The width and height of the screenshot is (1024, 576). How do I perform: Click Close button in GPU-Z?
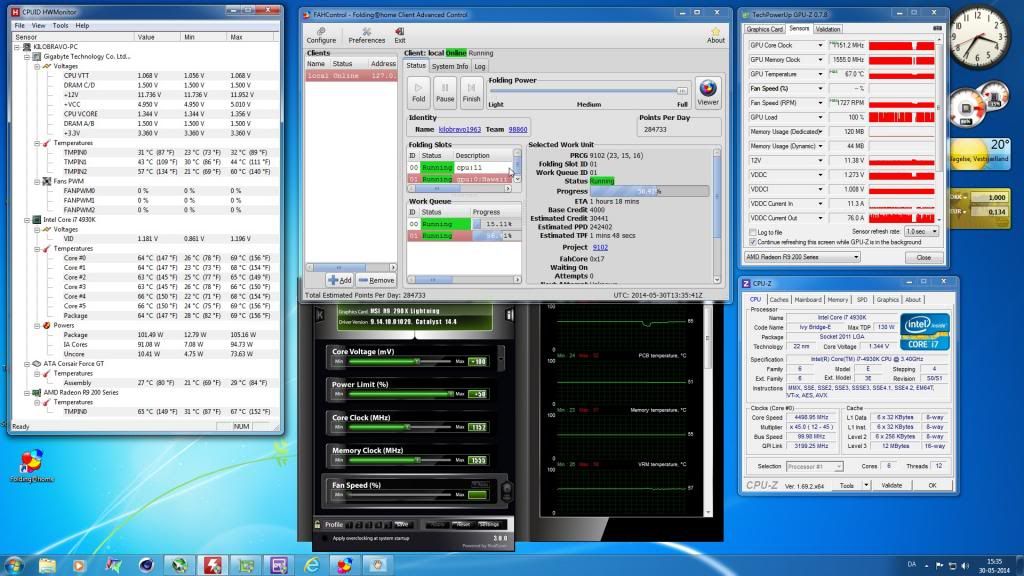(923, 258)
